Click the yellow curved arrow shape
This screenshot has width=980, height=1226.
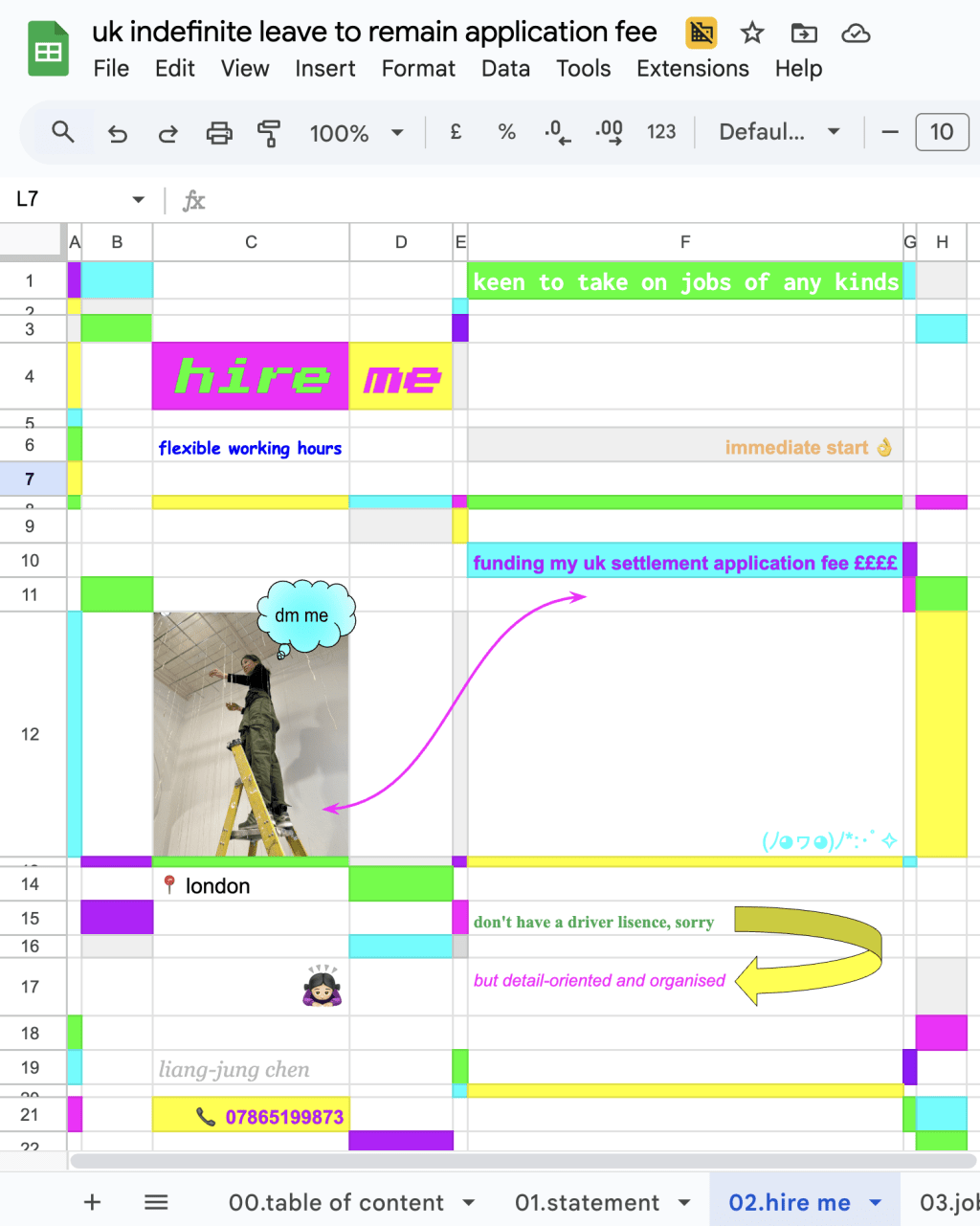(x=809, y=955)
